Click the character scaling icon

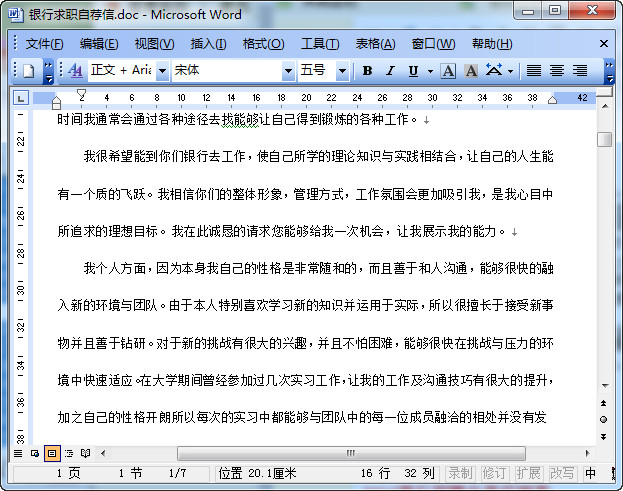pos(494,70)
